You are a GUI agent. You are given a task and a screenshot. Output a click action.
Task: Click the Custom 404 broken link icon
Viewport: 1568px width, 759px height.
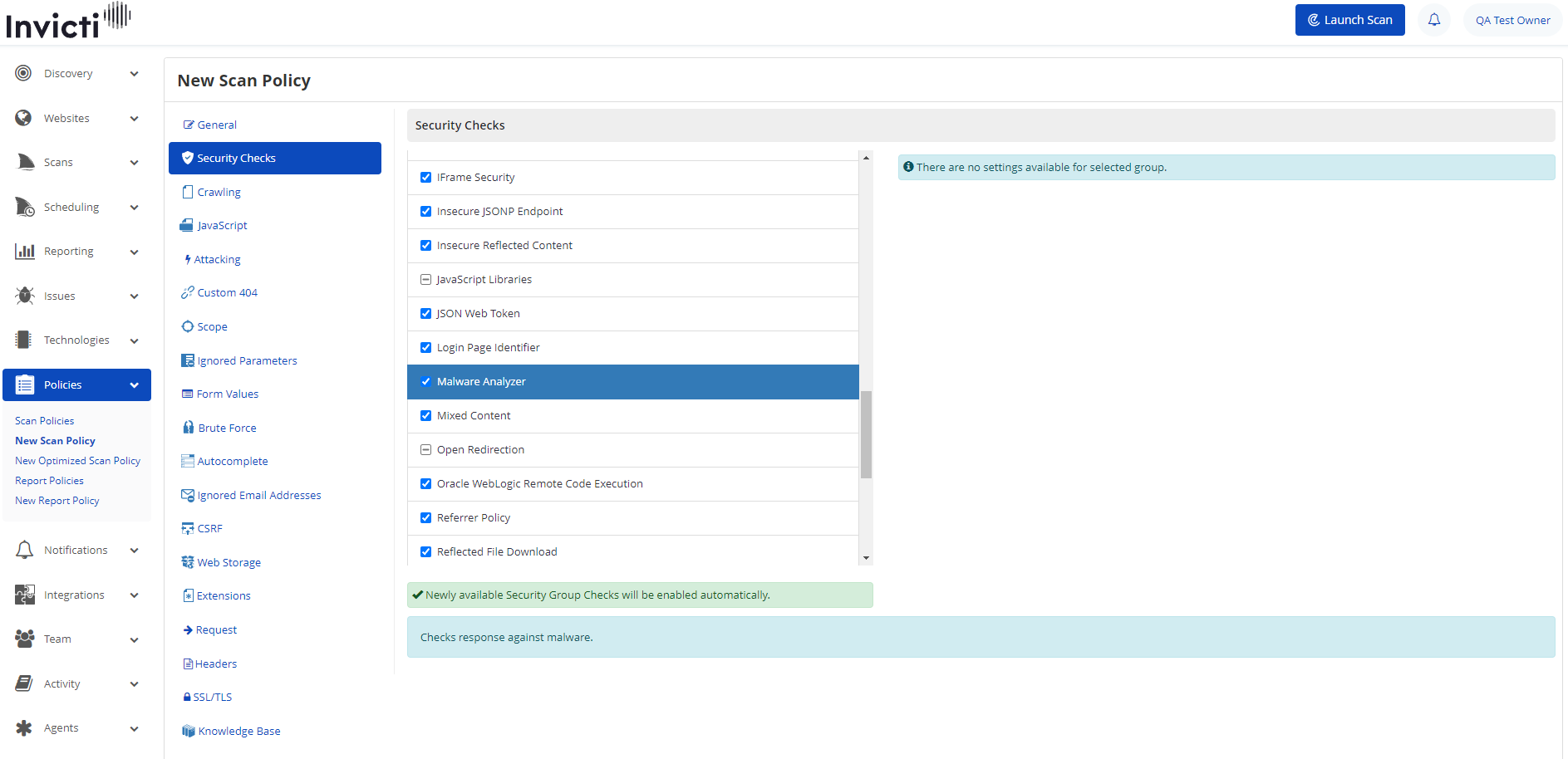pos(188,292)
